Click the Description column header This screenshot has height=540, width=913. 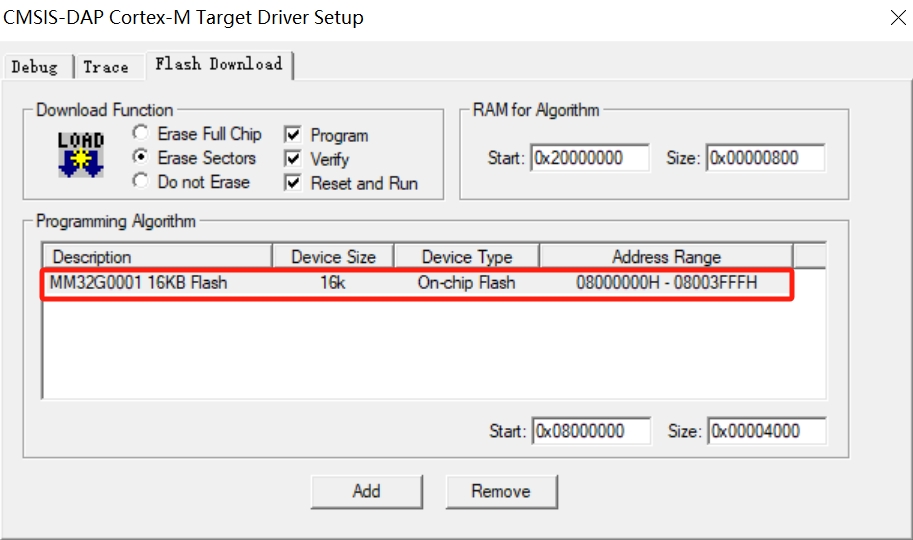[x=157, y=257]
